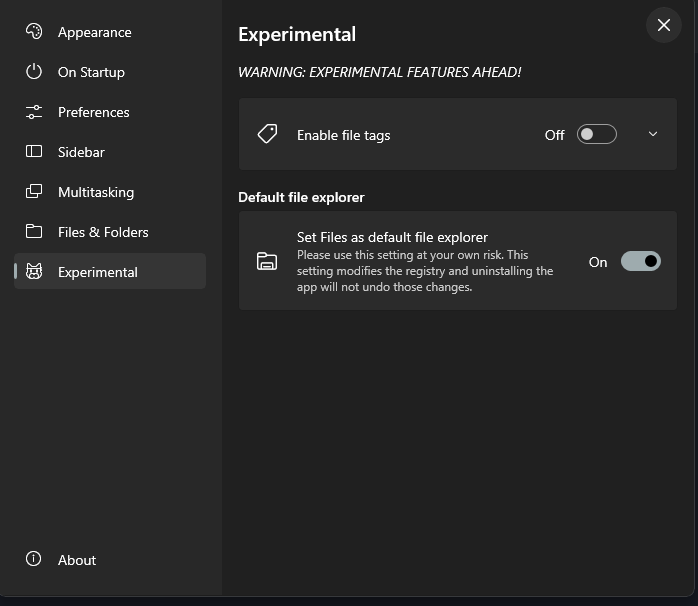Enable the file tags toggle switch

point(596,134)
